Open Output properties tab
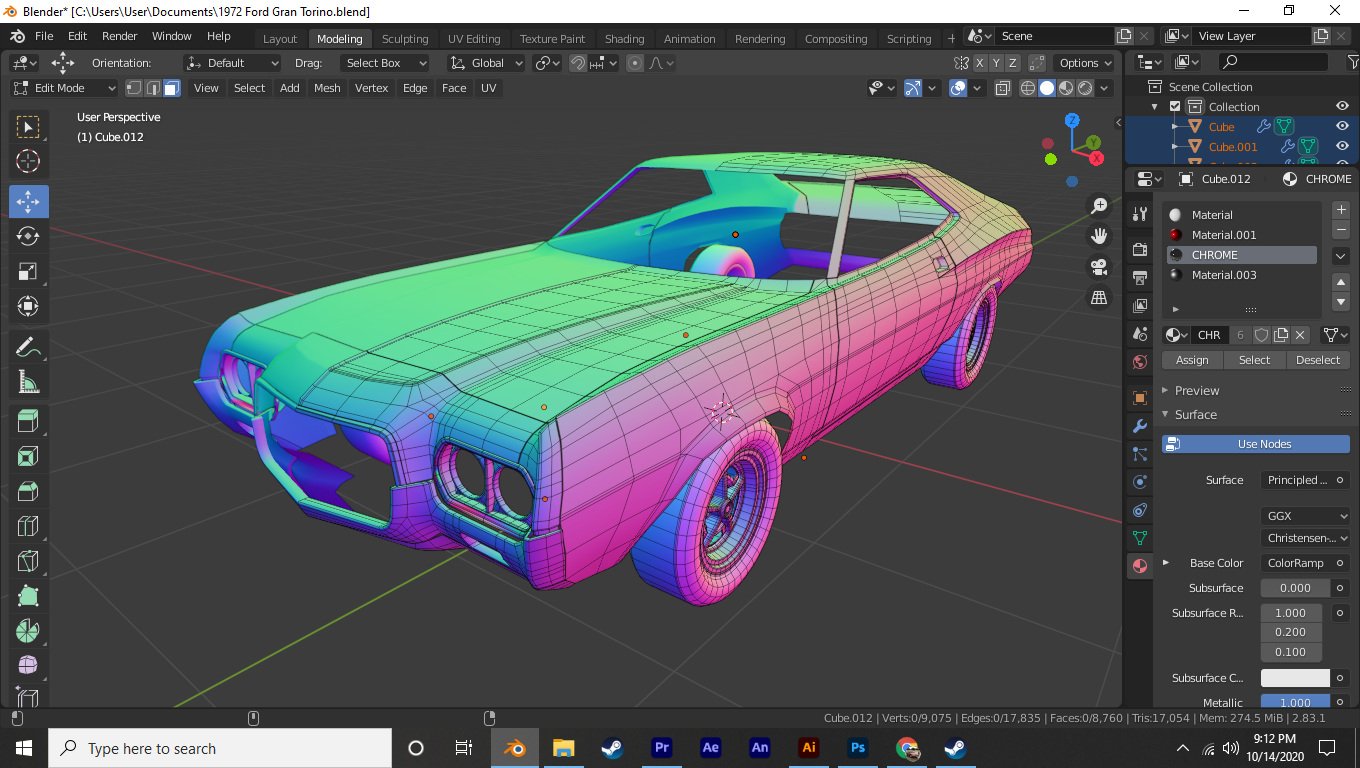This screenshot has height=768, width=1360. [1140, 277]
